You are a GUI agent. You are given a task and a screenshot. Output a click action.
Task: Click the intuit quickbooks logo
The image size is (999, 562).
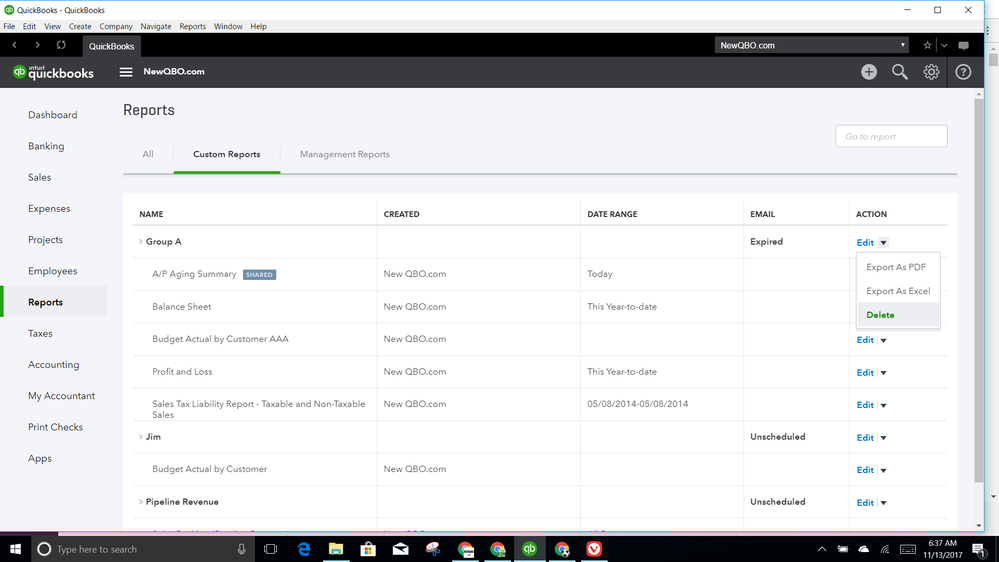(54, 72)
